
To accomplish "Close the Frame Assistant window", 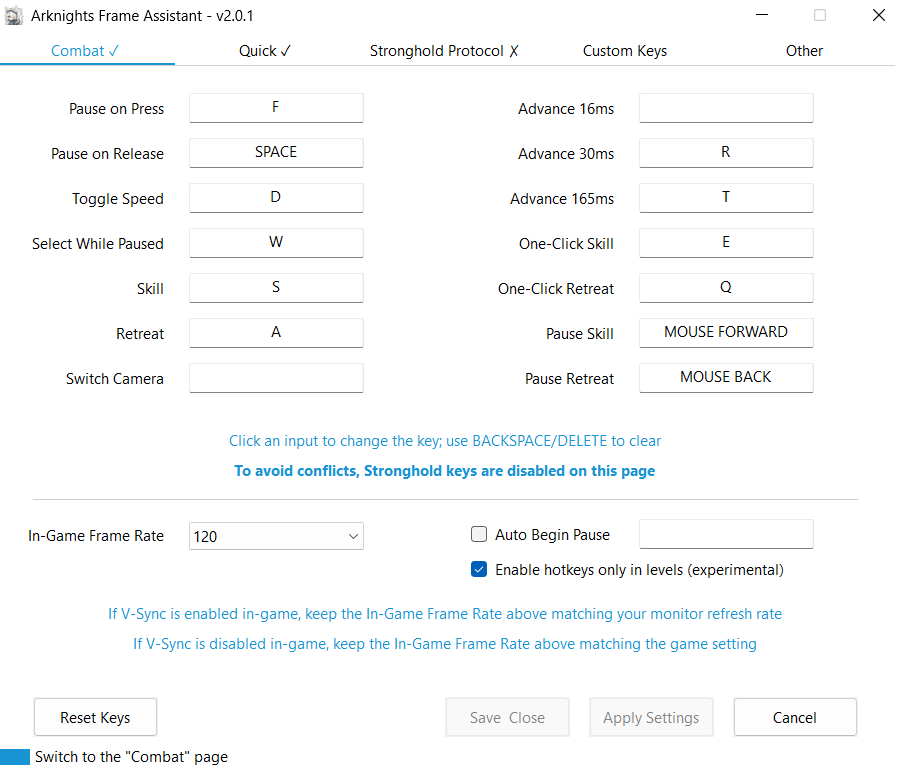I will [x=878, y=15].
